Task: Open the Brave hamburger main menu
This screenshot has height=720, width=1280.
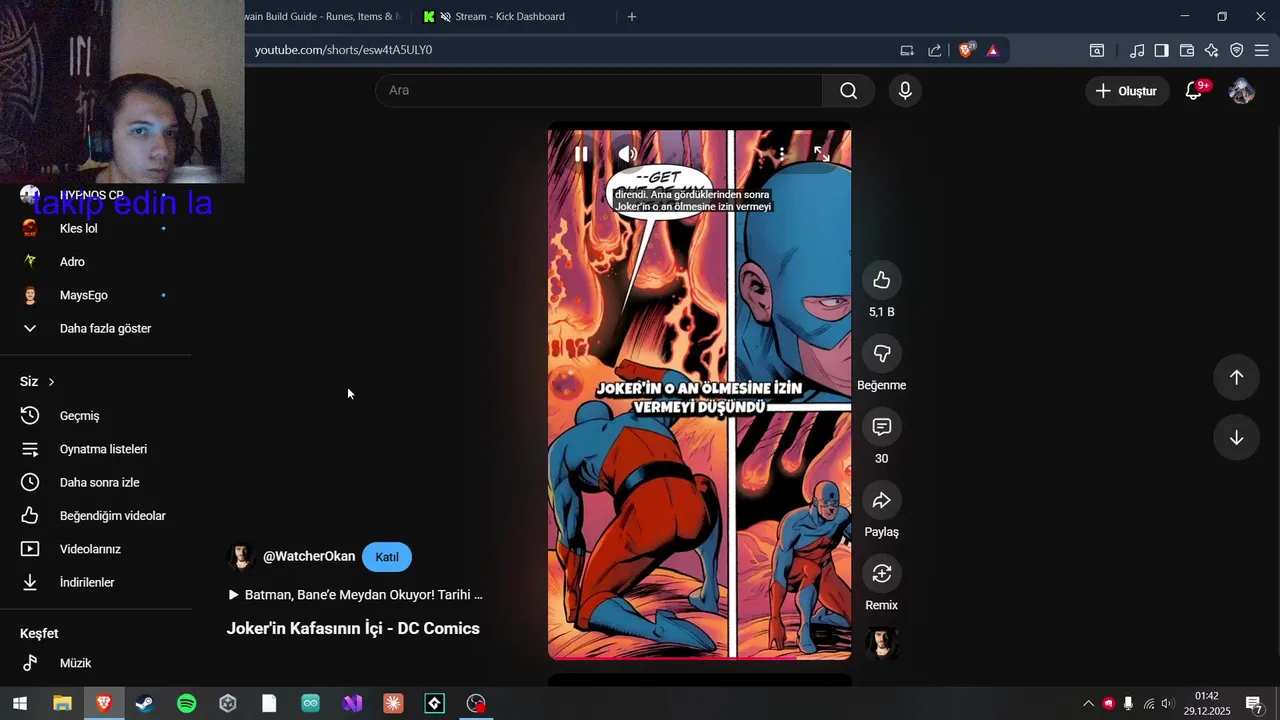Action: click(x=1261, y=50)
